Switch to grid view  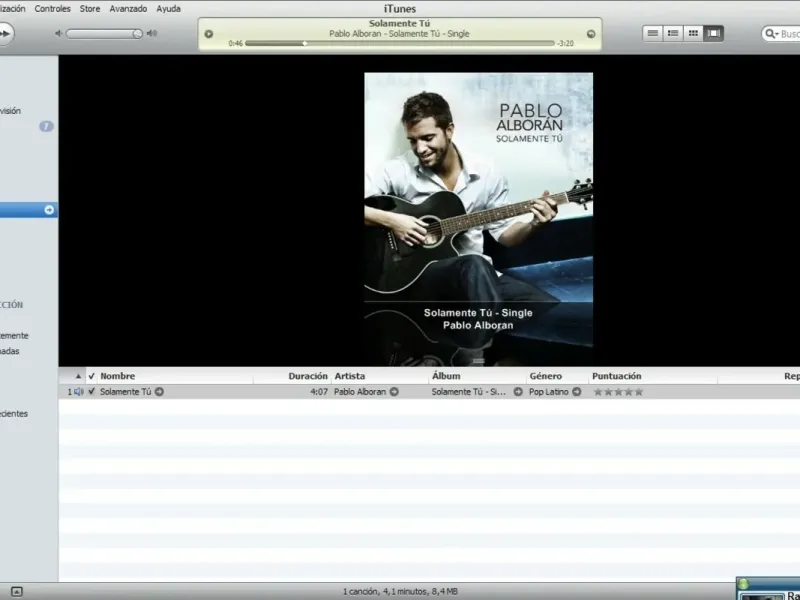(693, 33)
